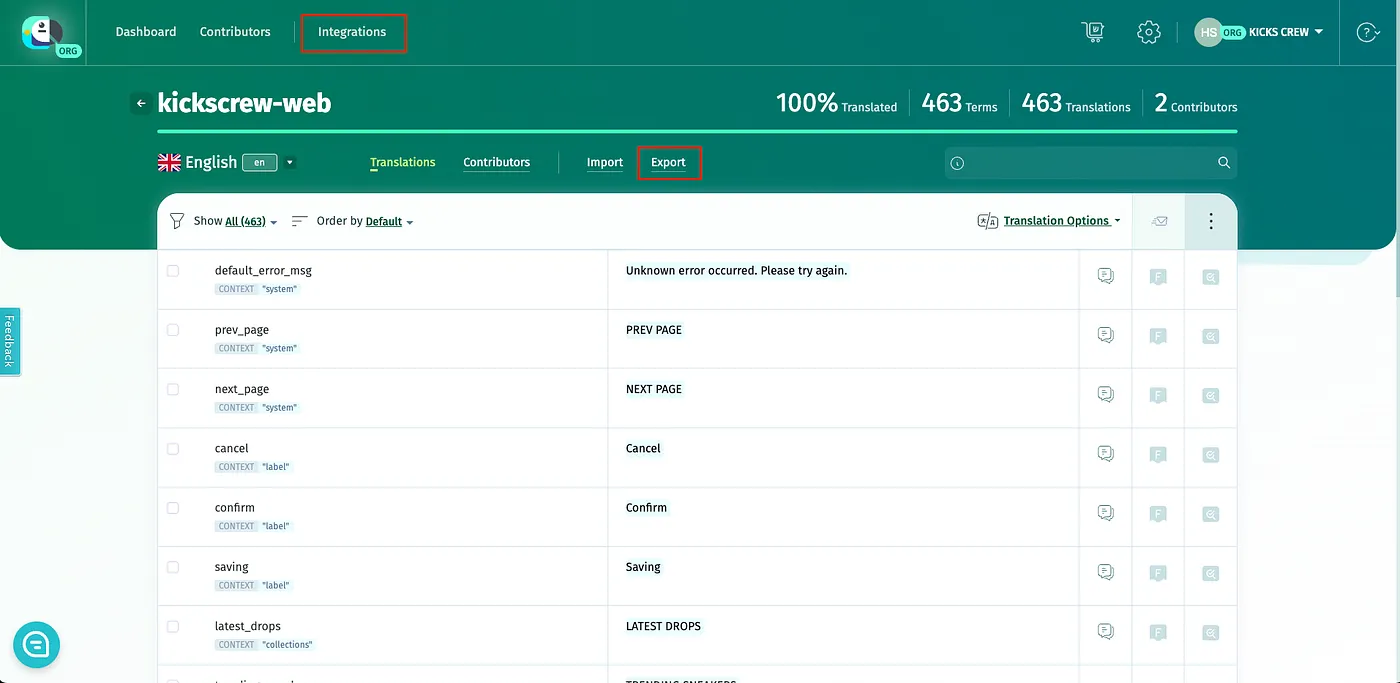Select the cancel term checkbox
The height and width of the screenshot is (683, 1400).
point(173,449)
